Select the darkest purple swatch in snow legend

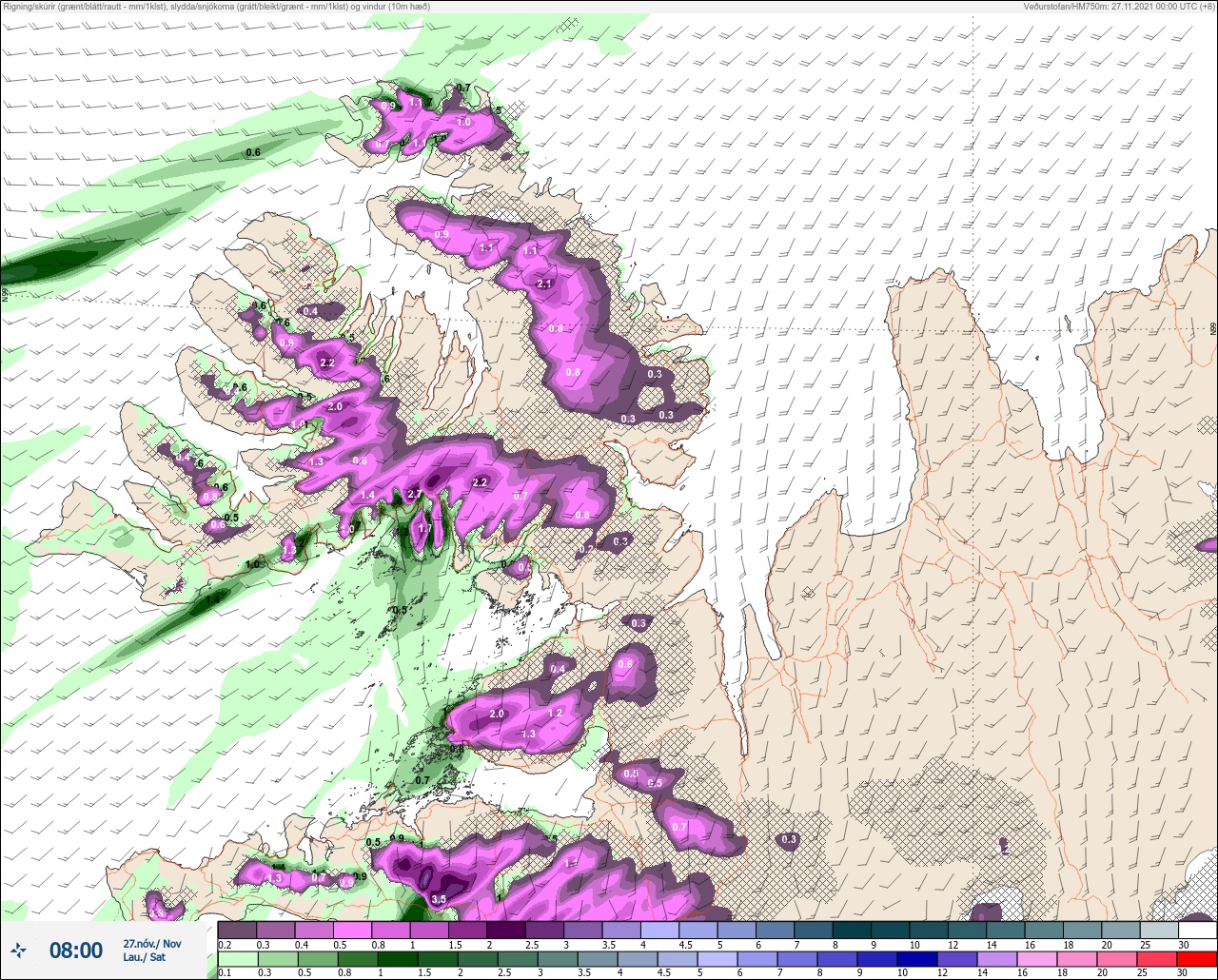[x=505, y=930]
